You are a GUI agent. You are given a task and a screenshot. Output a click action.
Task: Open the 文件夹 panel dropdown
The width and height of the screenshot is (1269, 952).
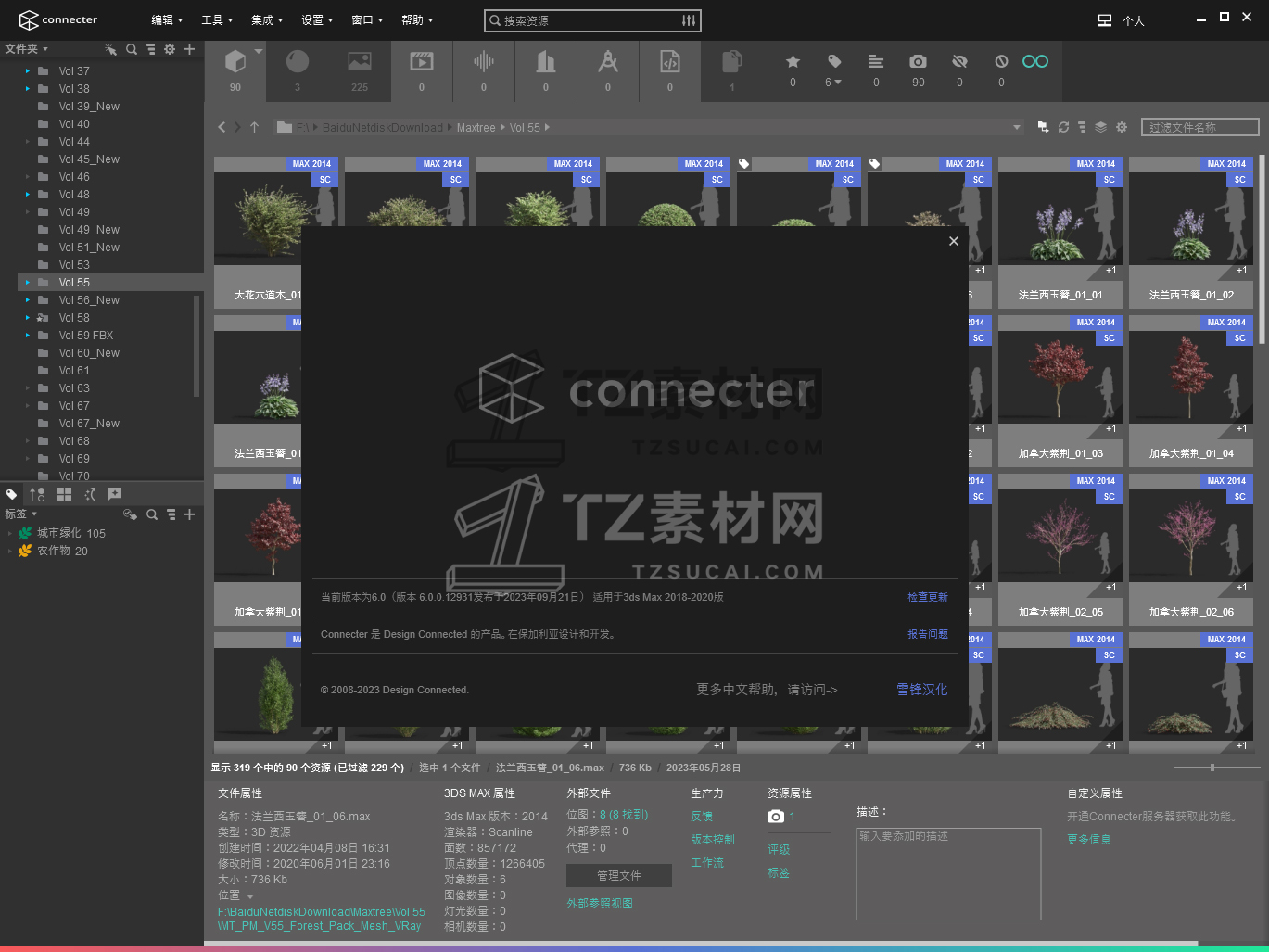pyautogui.click(x=26, y=49)
